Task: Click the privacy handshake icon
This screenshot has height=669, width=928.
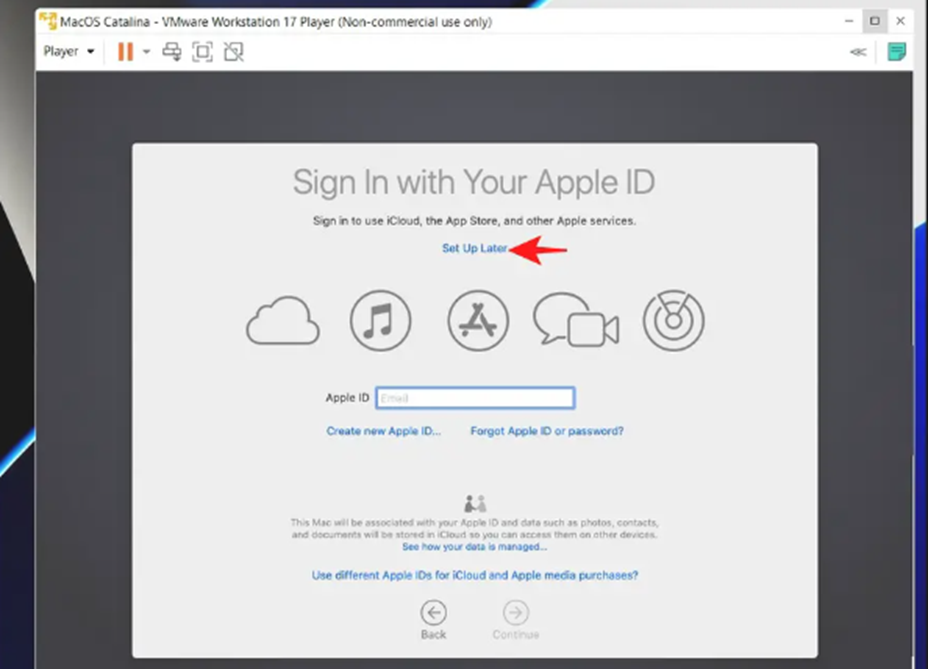Action: (475, 504)
